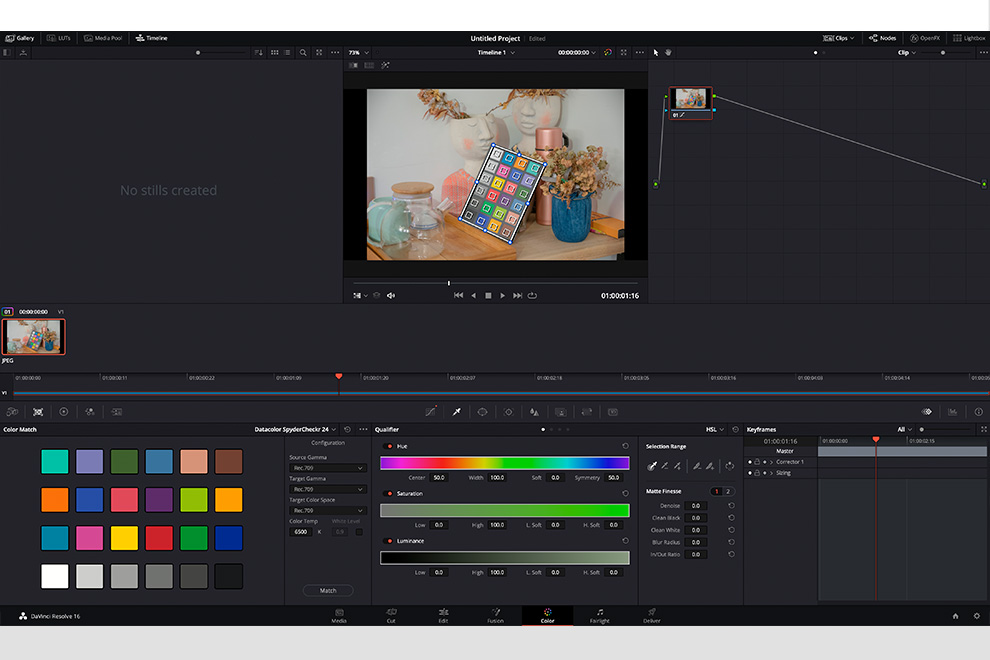Select the arrow pointer tool in node editor
The height and width of the screenshot is (660, 990).
point(655,52)
